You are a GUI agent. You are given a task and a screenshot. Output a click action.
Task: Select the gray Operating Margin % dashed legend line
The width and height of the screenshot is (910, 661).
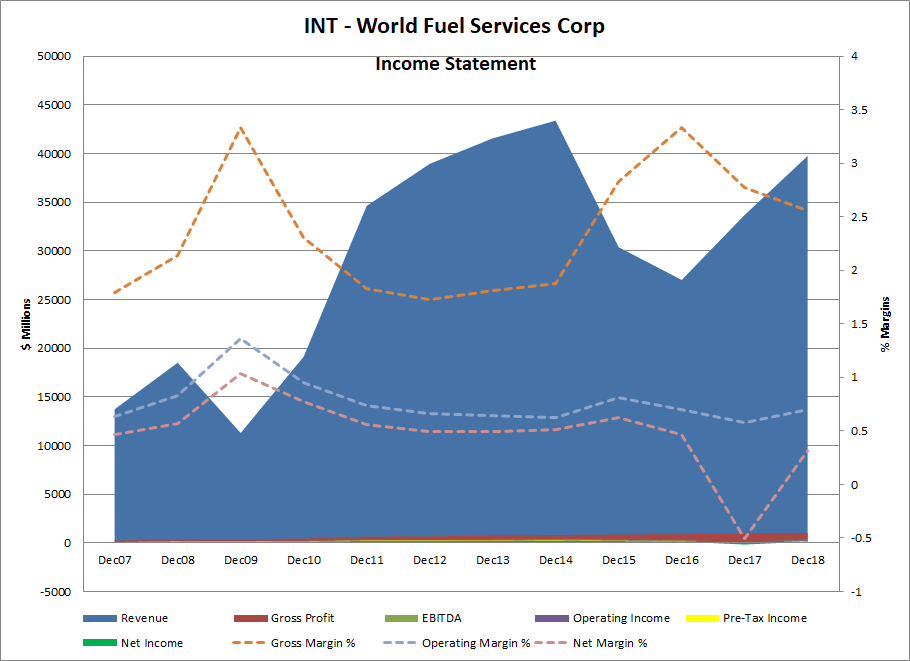point(399,643)
